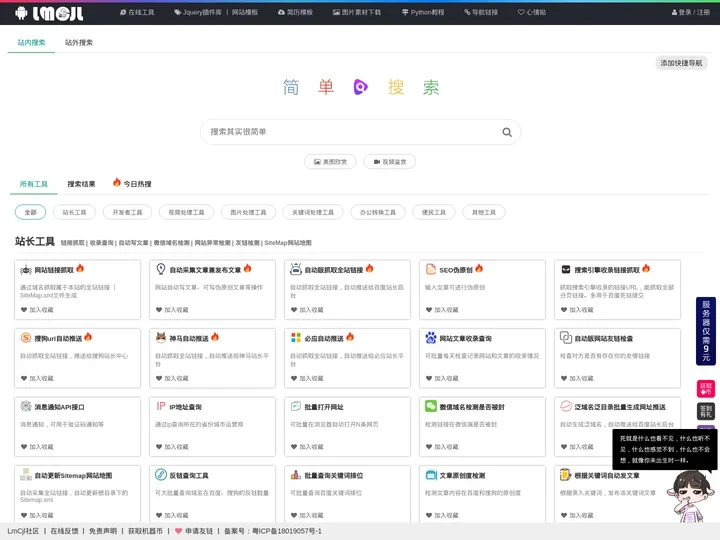
Task: Click 批量打开网址 icon
Action: coord(296,406)
